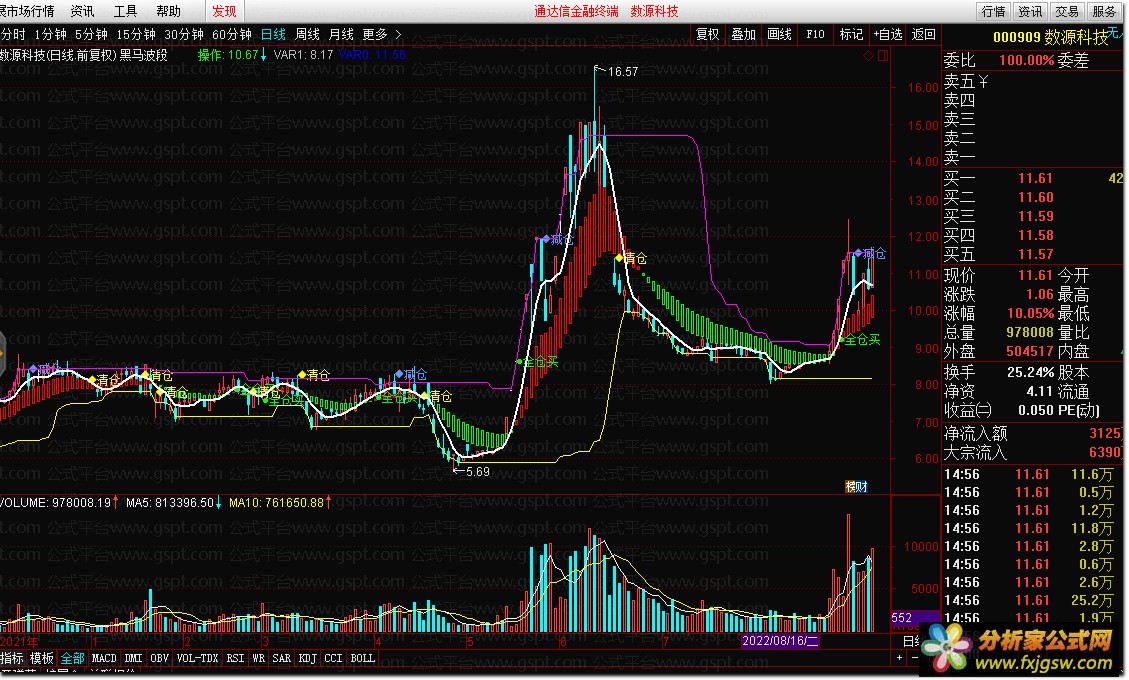
Task: Select the SAR indicator
Action: (x=282, y=658)
